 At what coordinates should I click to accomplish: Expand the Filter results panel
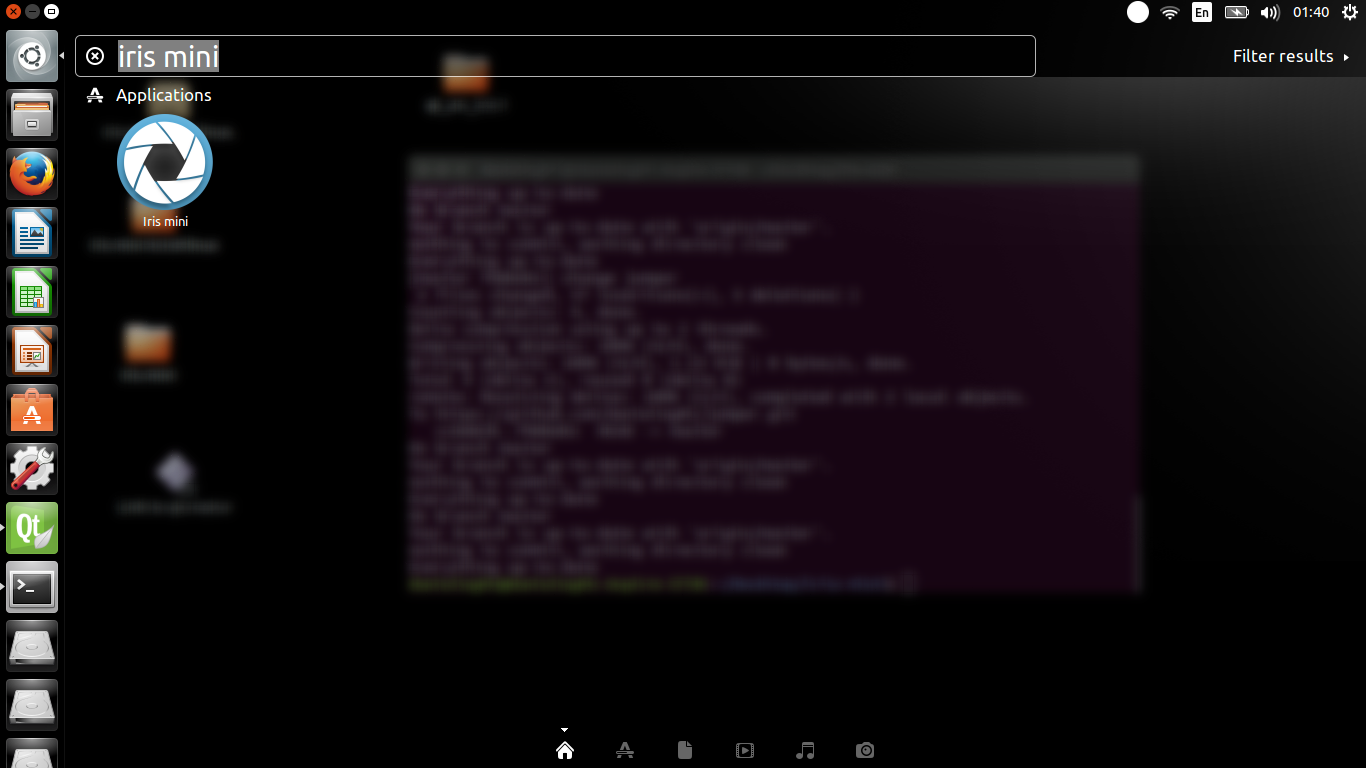(1291, 56)
